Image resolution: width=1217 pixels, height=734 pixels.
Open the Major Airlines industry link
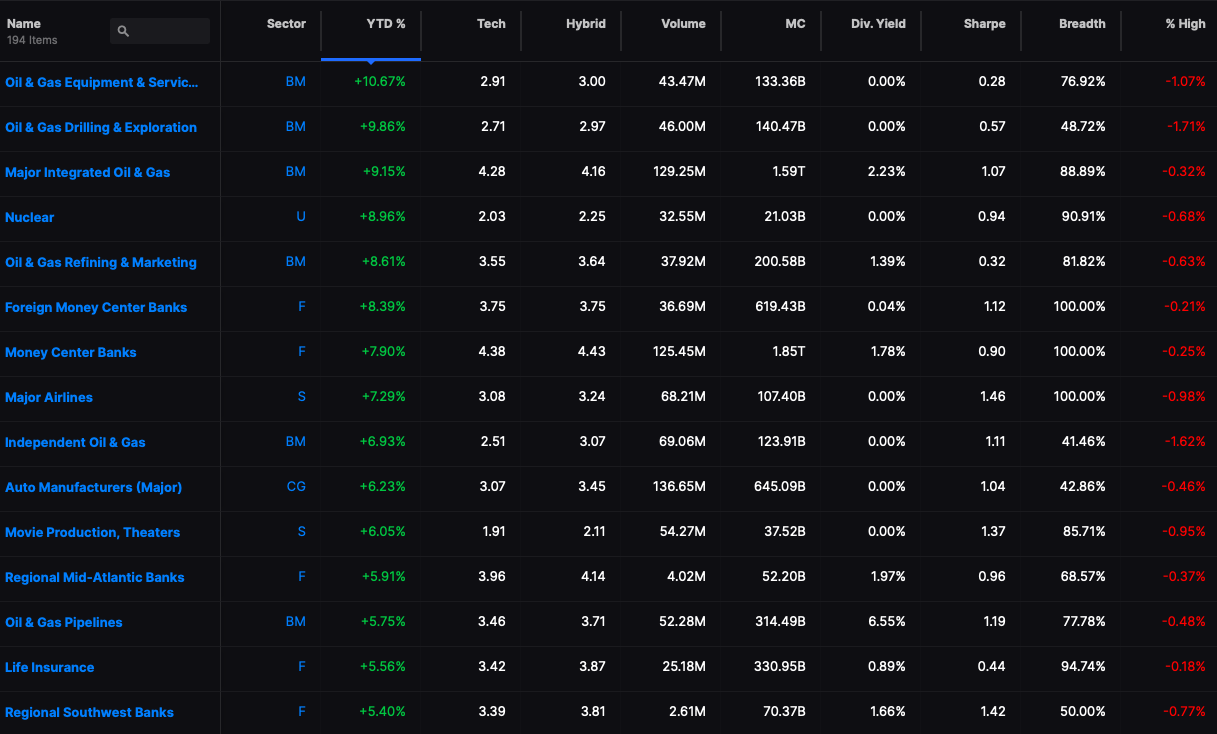point(49,398)
